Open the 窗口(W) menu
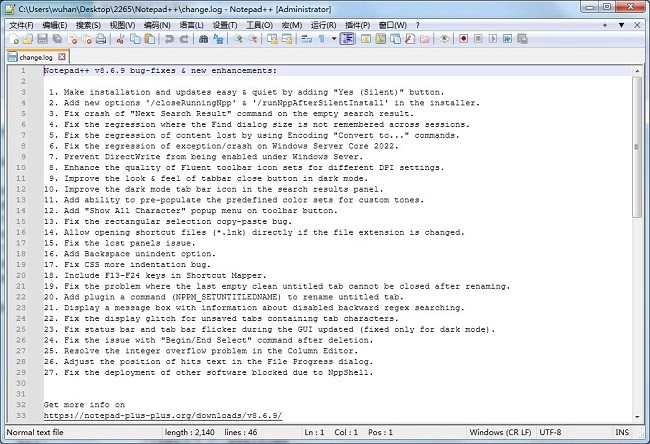 point(393,25)
